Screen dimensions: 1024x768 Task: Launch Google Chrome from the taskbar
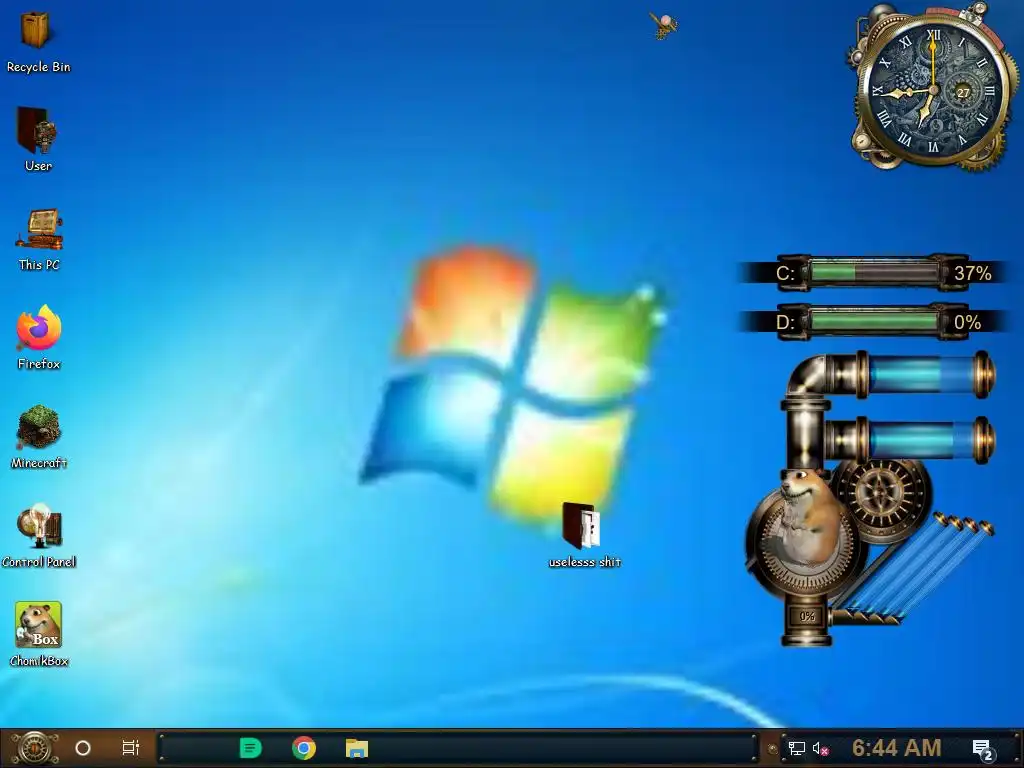[x=304, y=748]
